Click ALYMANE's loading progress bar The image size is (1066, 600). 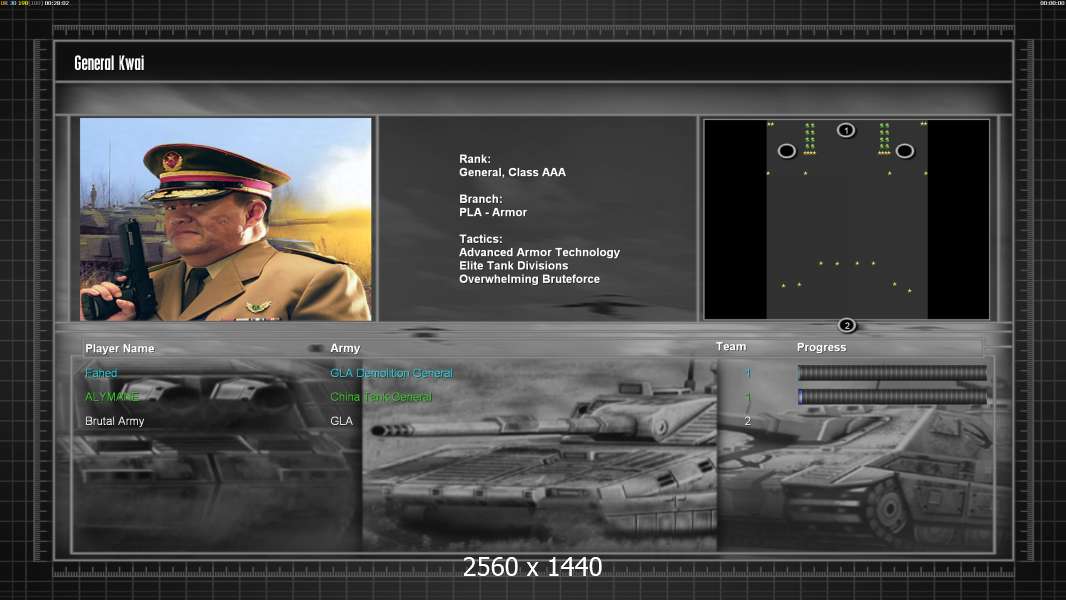click(892, 397)
